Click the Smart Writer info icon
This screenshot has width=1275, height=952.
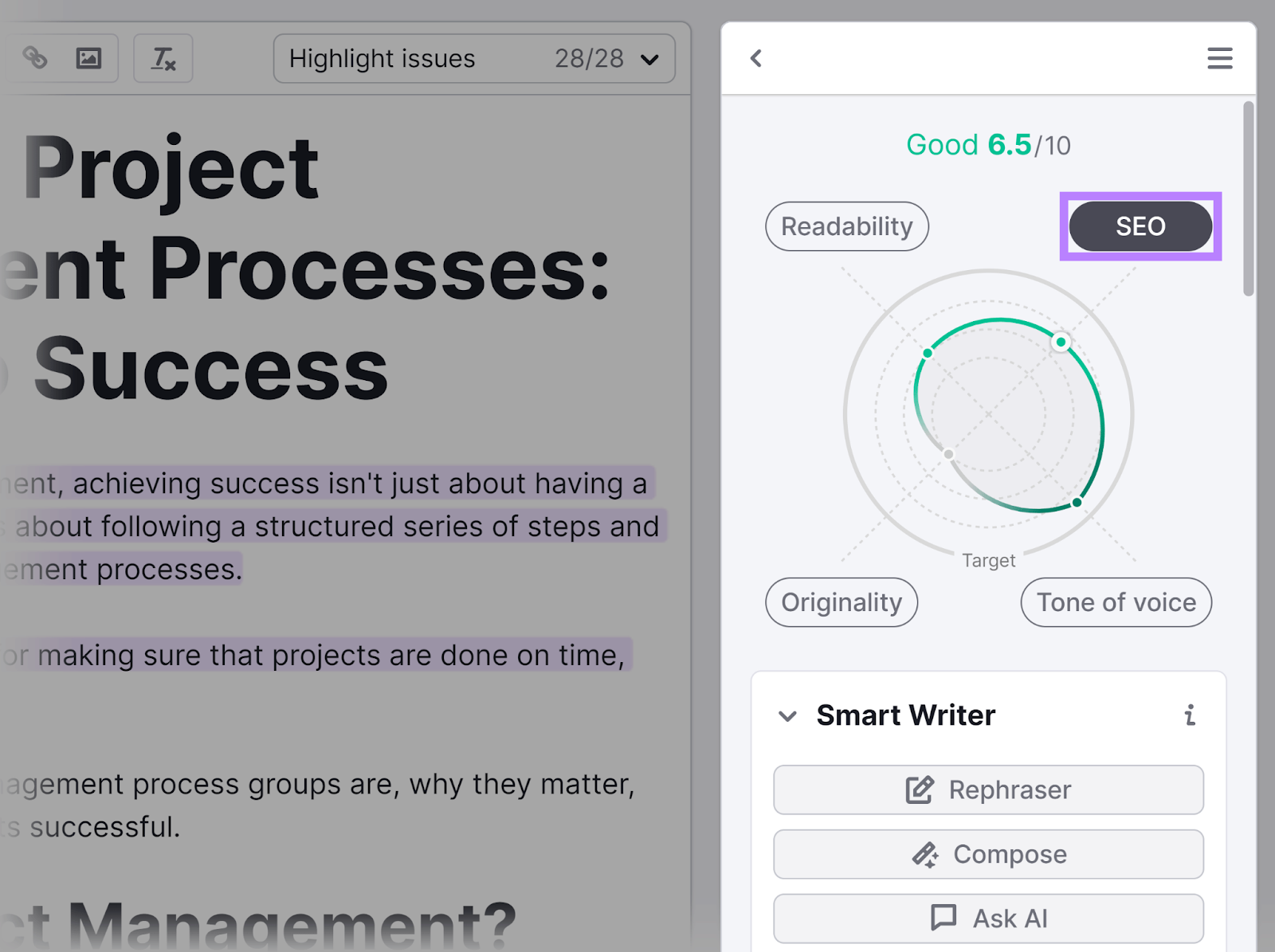click(x=1191, y=715)
